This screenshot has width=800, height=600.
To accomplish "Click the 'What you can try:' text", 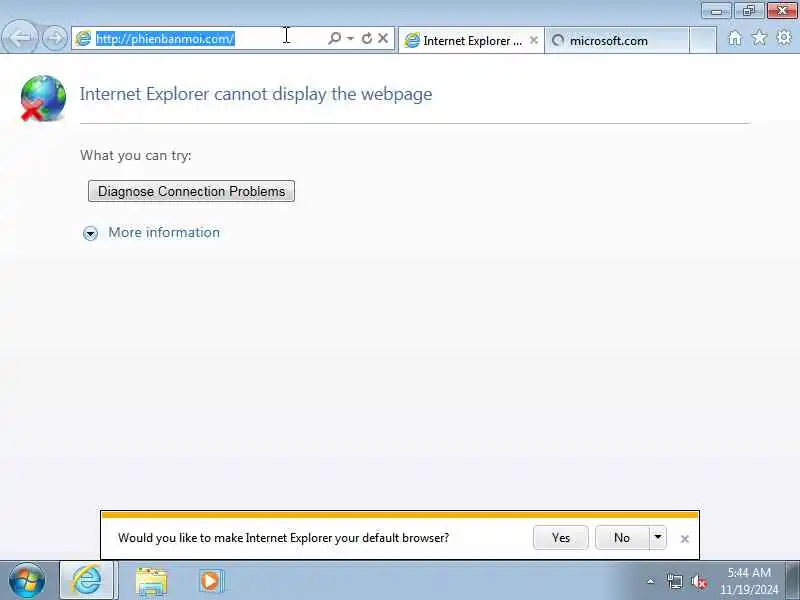I will [136, 155].
